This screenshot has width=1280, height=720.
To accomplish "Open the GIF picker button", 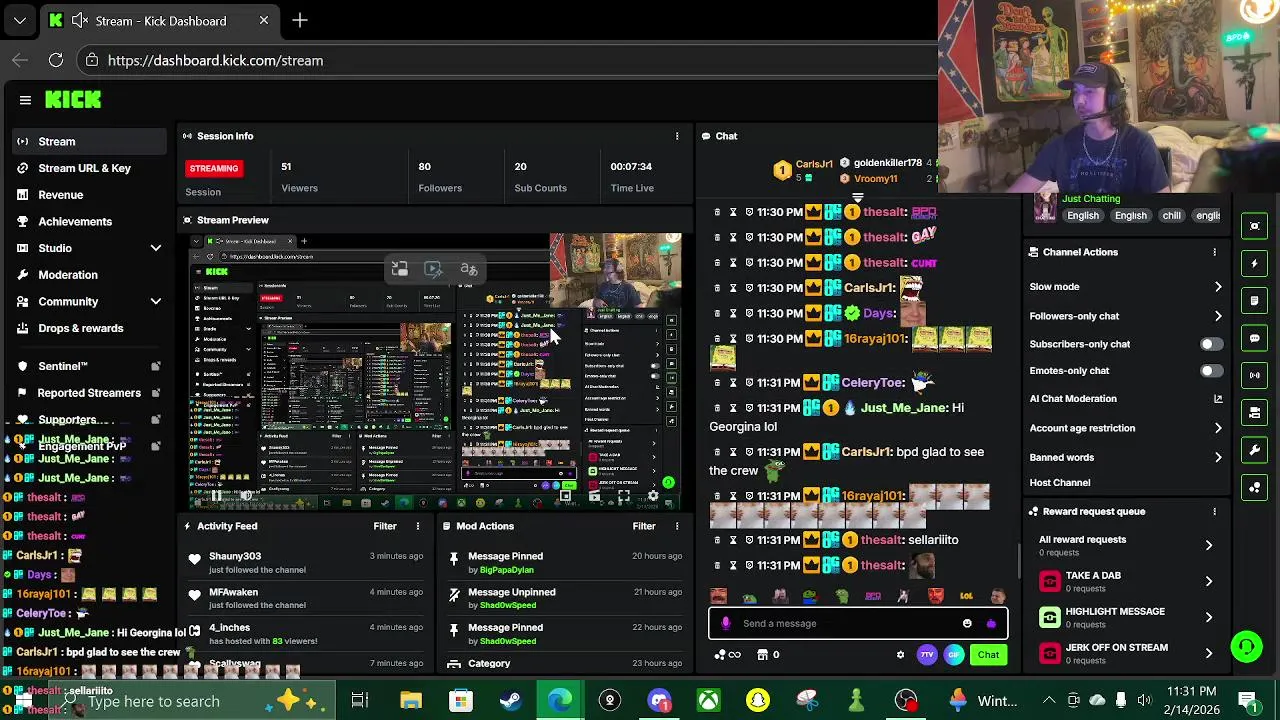I will [x=954, y=655].
